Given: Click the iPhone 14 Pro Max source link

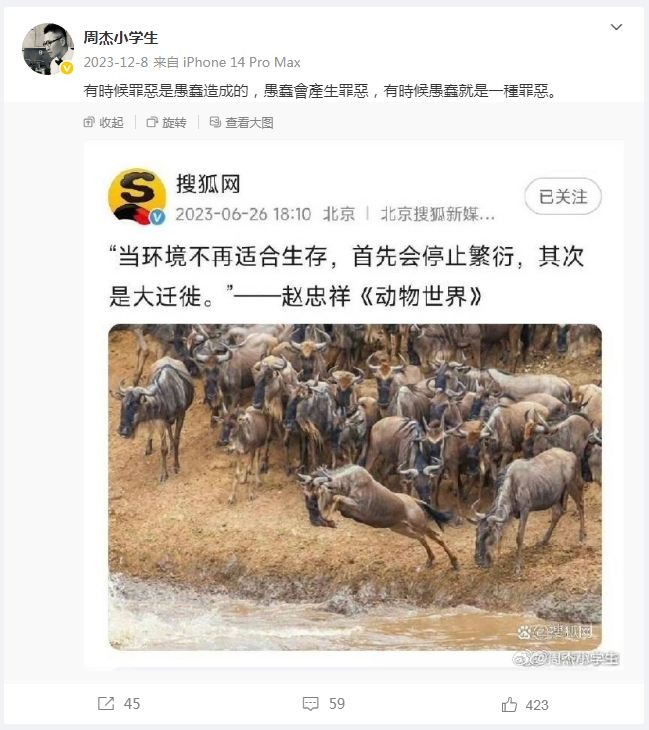Looking at the screenshot, I should (x=242, y=62).
